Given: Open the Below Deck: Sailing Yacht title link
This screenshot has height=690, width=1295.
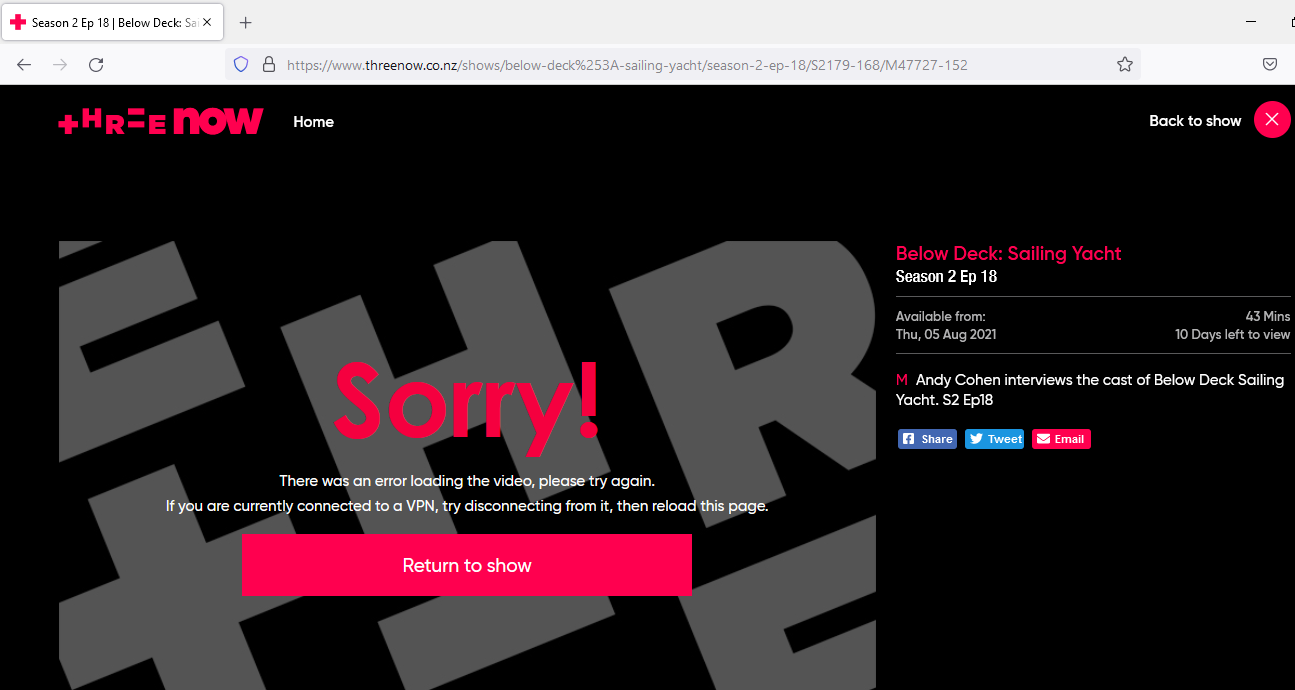Looking at the screenshot, I should click(1009, 254).
